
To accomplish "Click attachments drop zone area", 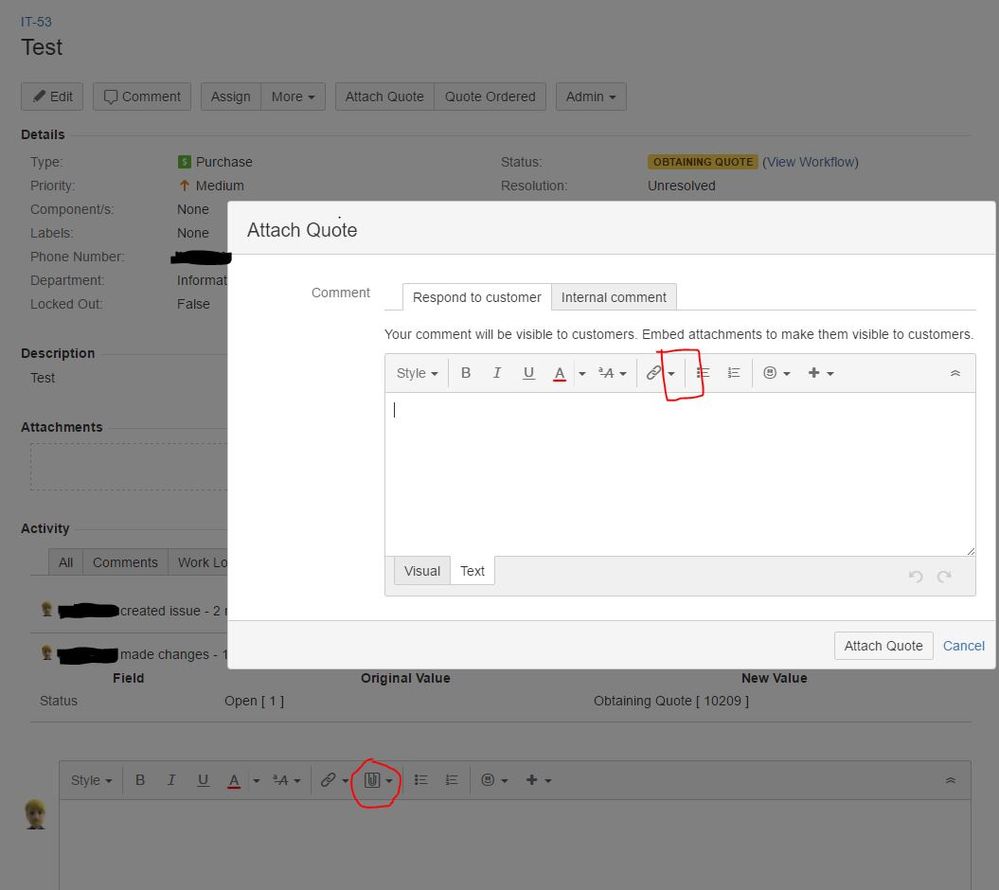I will point(129,467).
